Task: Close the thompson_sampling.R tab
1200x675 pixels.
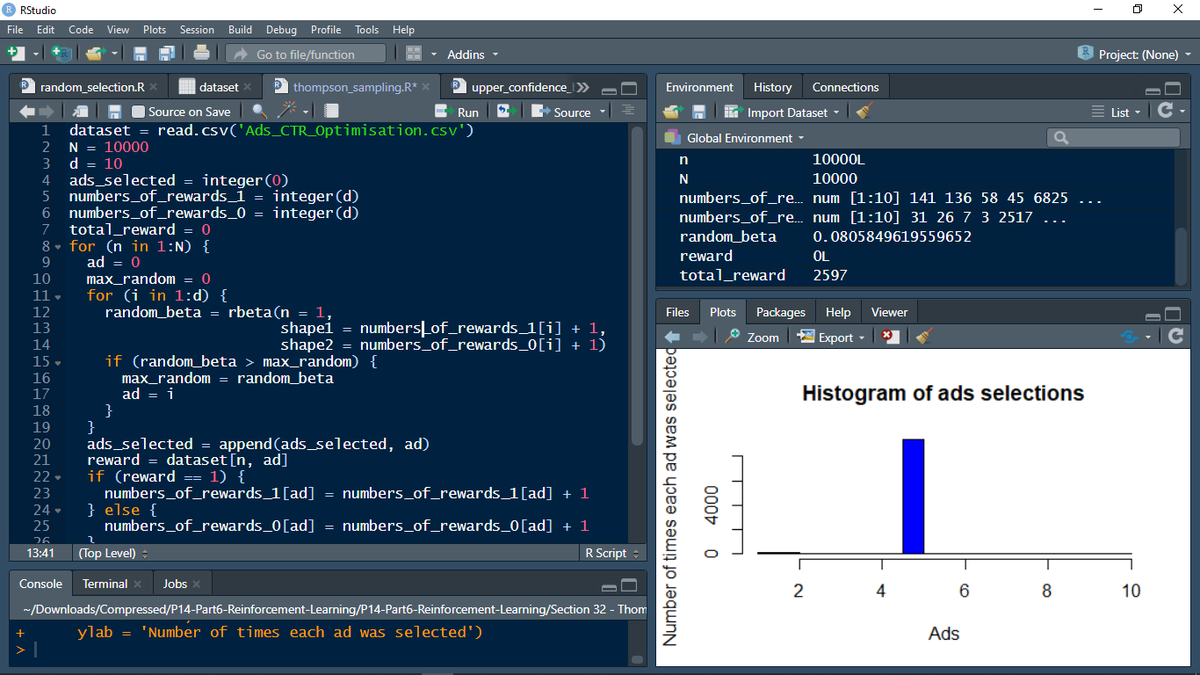Action: point(425,87)
